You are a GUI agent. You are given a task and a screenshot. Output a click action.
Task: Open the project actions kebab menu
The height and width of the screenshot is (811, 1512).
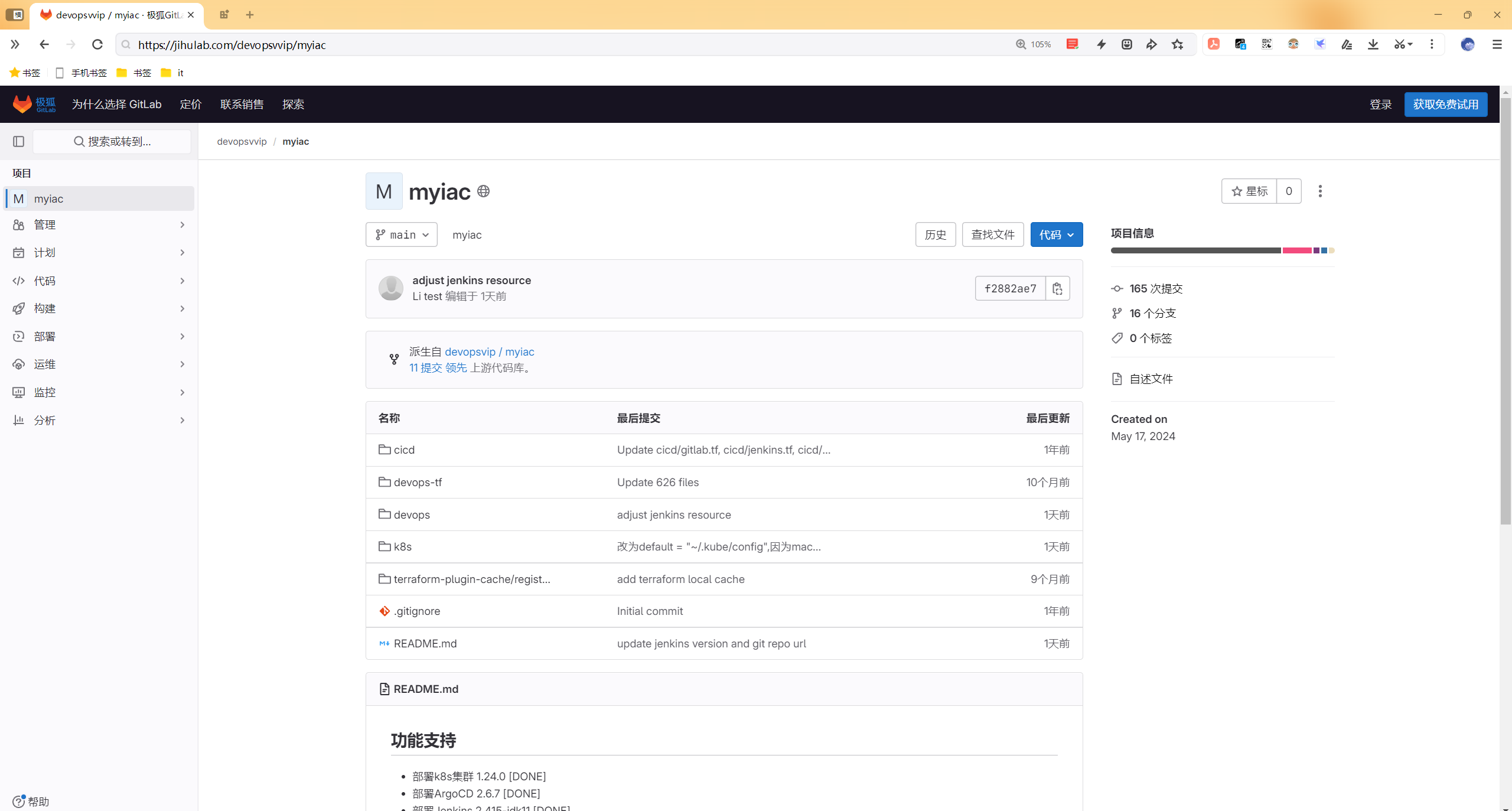1320,191
